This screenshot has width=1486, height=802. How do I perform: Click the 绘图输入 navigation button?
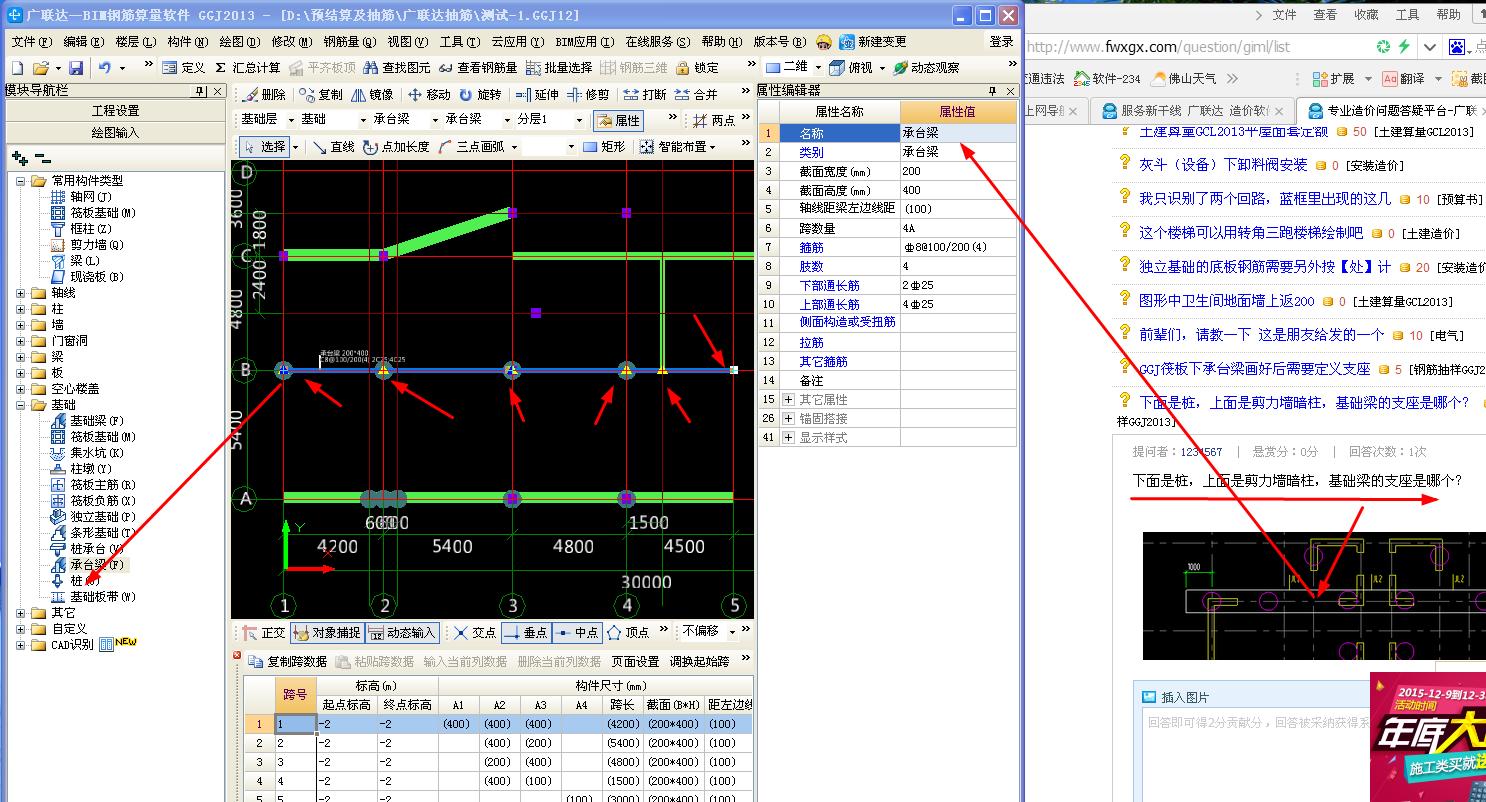[116, 132]
